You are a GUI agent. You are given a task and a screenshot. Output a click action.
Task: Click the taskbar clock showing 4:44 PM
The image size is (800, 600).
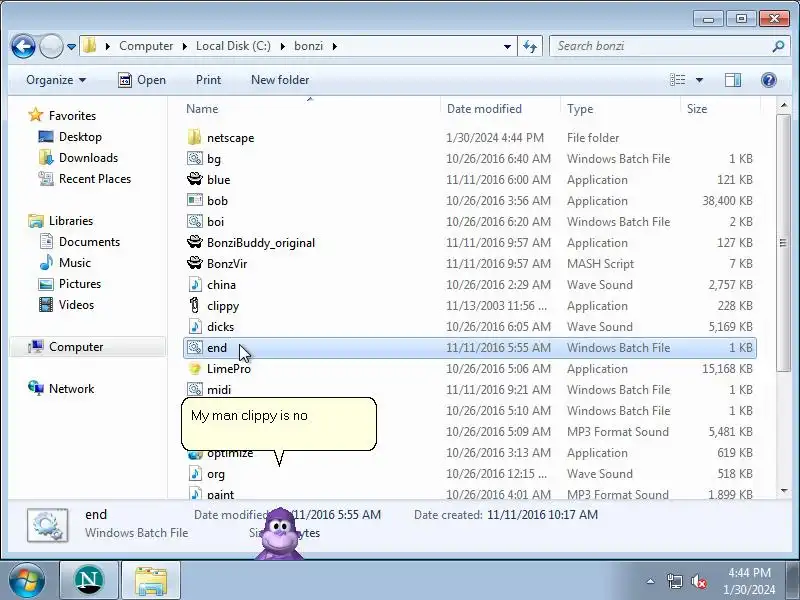click(x=749, y=581)
